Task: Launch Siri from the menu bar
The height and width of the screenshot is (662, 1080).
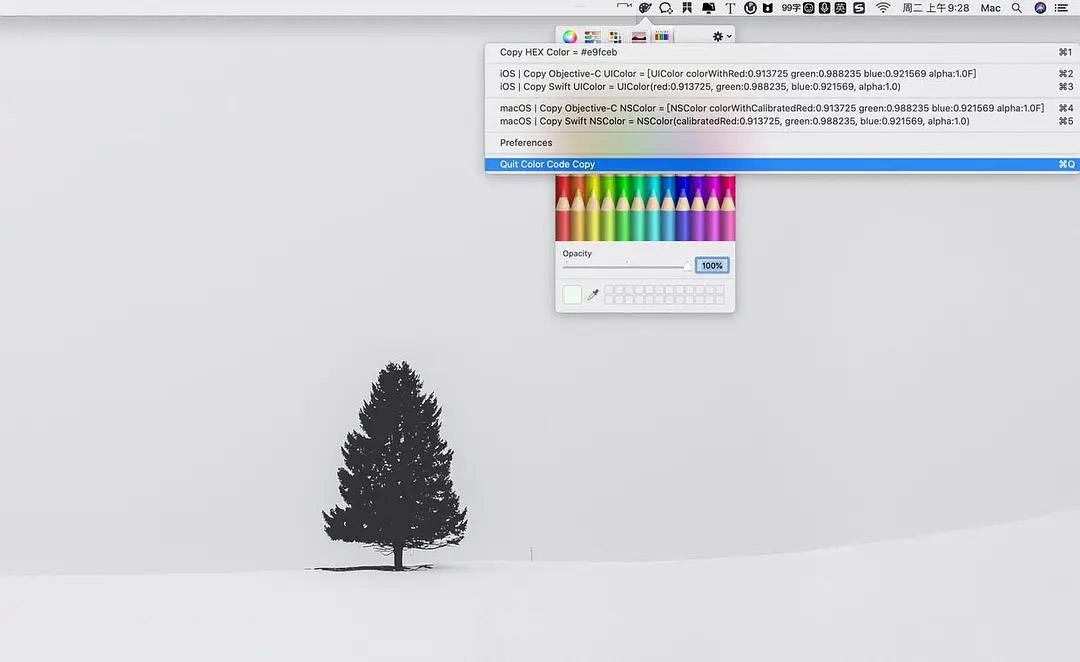Action: coord(1040,8)
